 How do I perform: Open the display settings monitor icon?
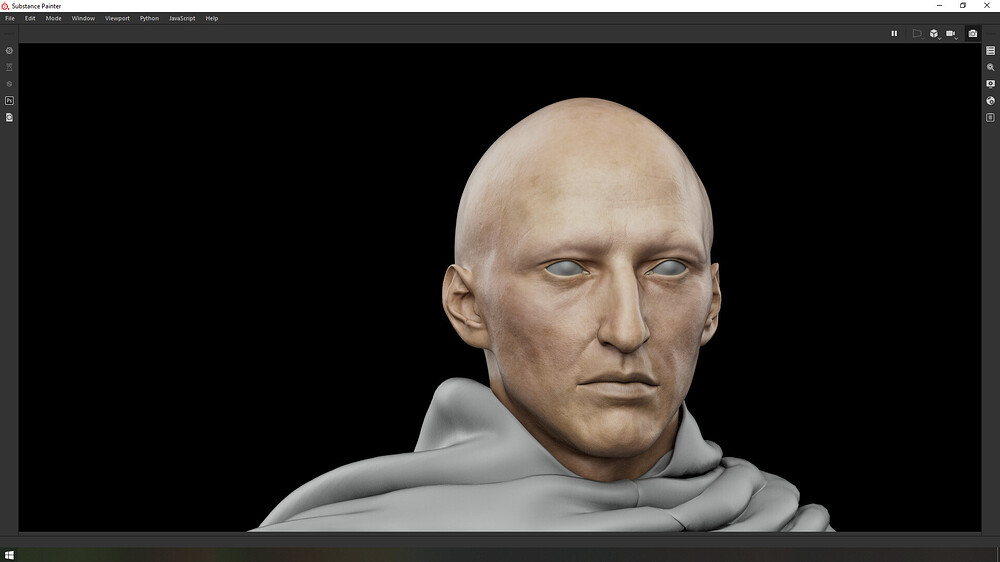[990, 84]
